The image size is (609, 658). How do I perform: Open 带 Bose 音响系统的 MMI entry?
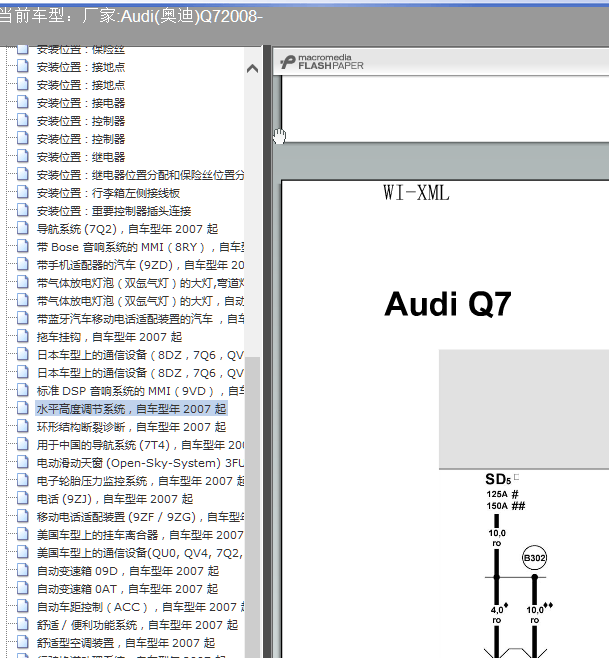coord(140,247)
